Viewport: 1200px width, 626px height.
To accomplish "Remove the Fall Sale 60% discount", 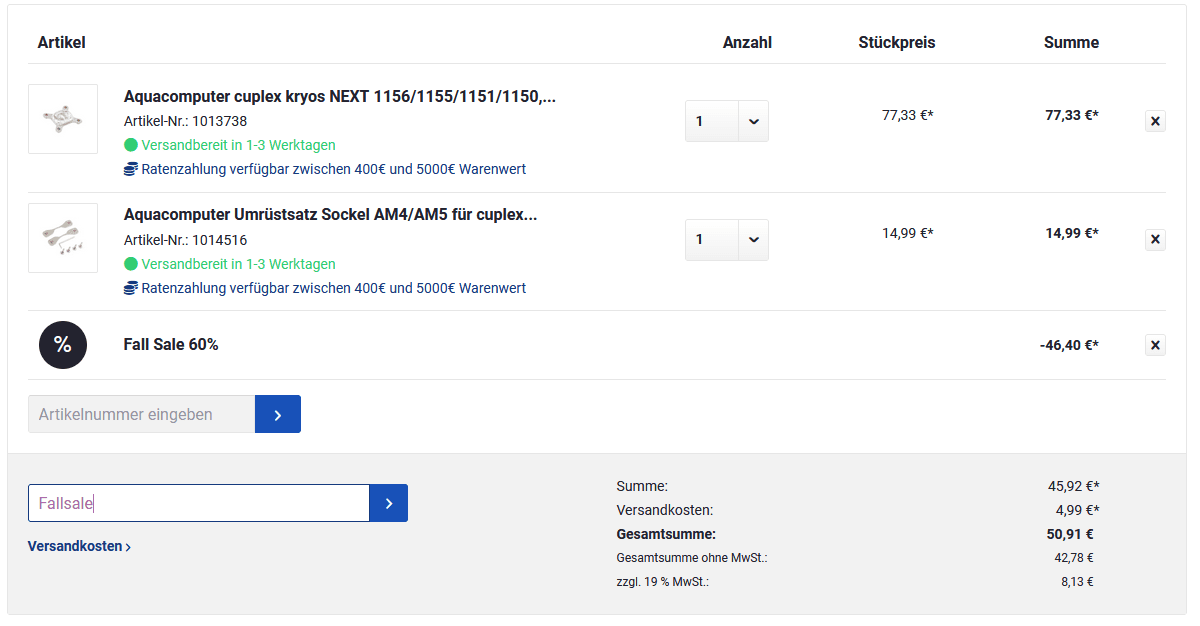I will coord(1155,345).
